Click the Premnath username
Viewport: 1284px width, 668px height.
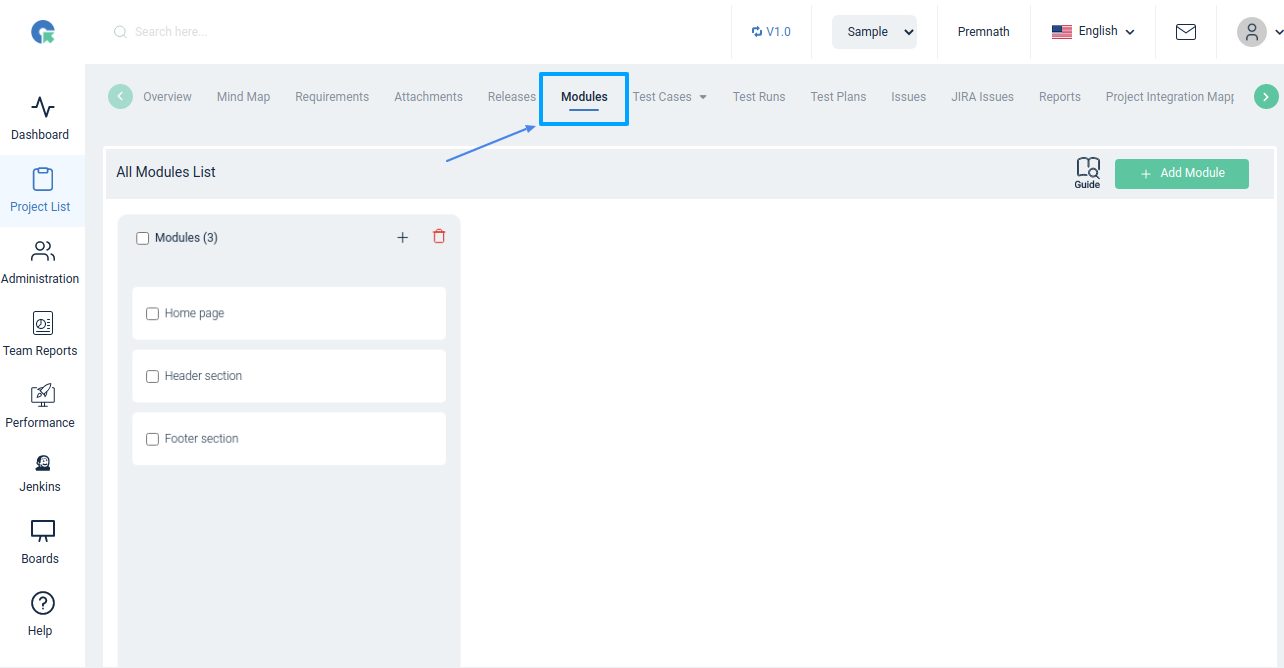coord(983,32)
